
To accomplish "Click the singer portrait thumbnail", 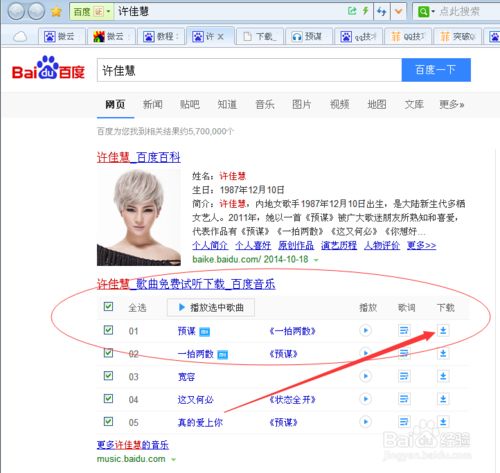I will point(139,218).
